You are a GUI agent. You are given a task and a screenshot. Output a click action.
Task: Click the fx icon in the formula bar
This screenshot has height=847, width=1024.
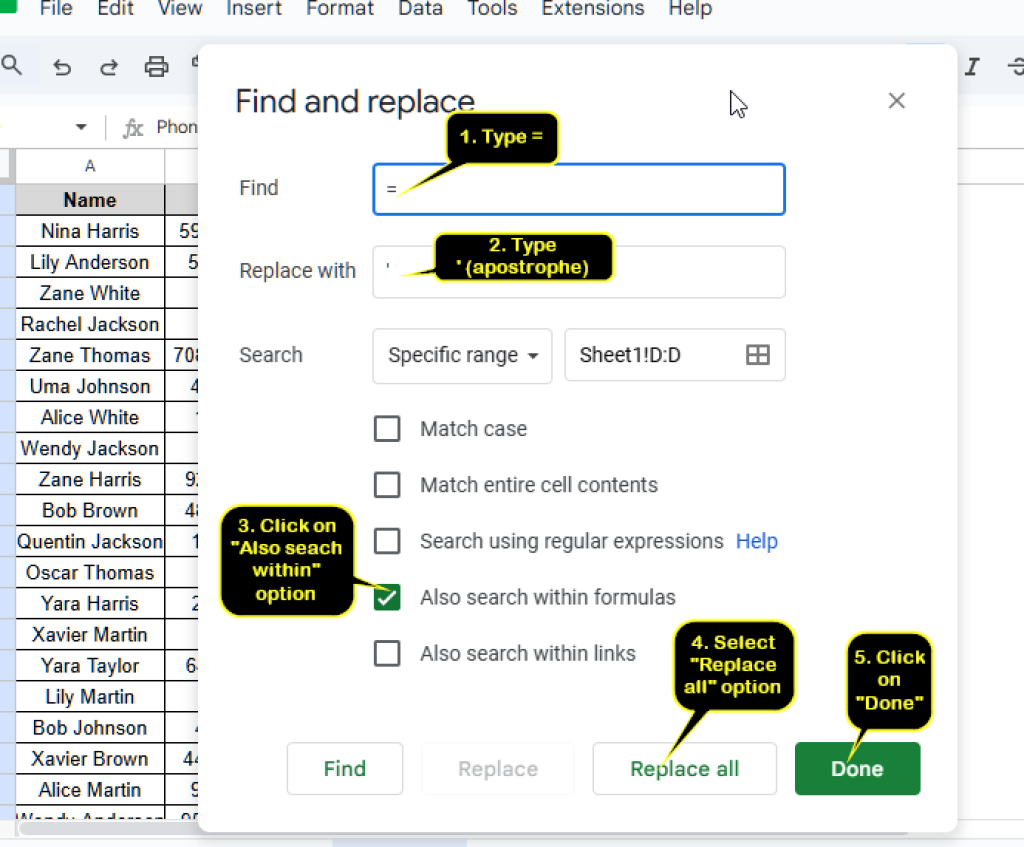coord(131,126)
